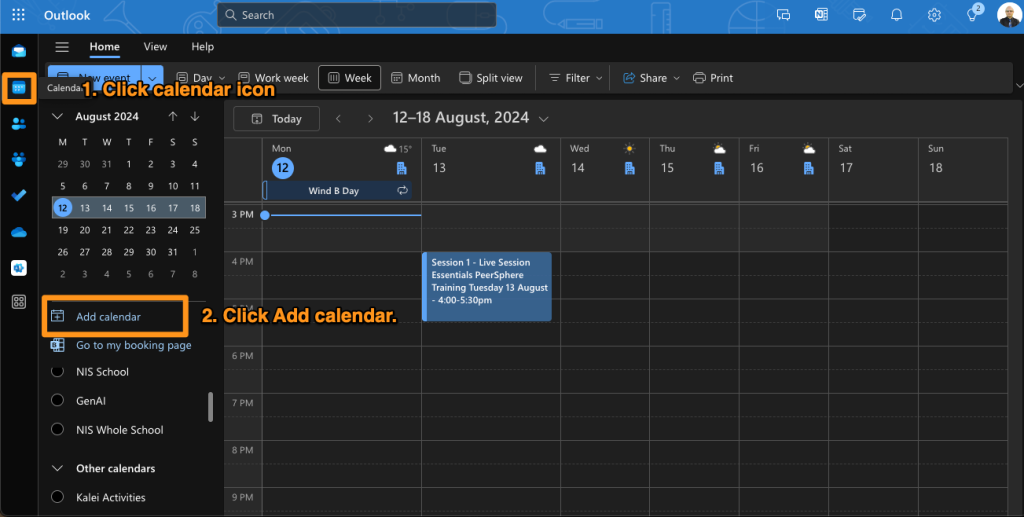This screenshot has width=1024, height=517.
Task: Open Mail from the left rail
Action: point(19,52)
